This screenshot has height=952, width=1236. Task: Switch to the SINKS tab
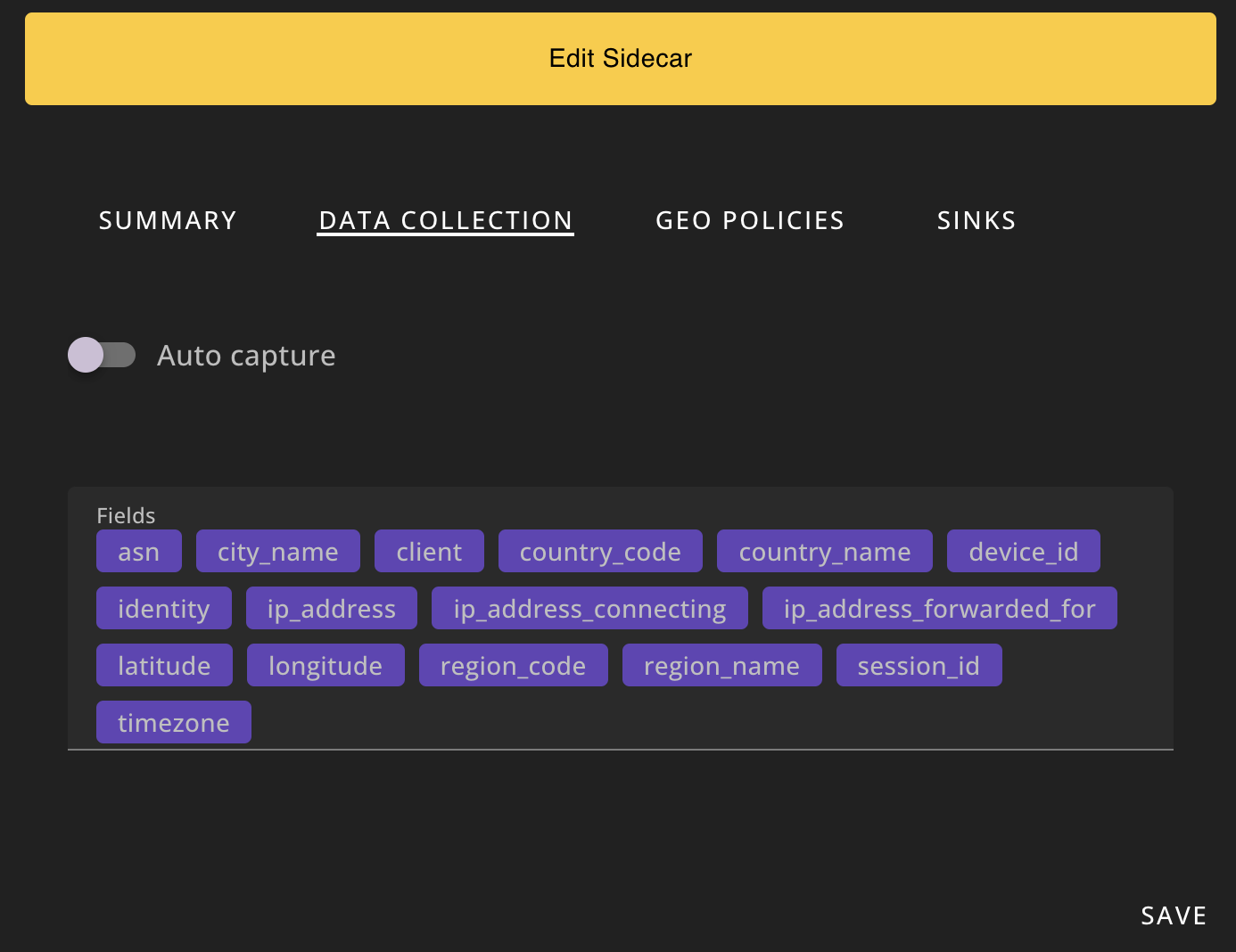point(976,220)
